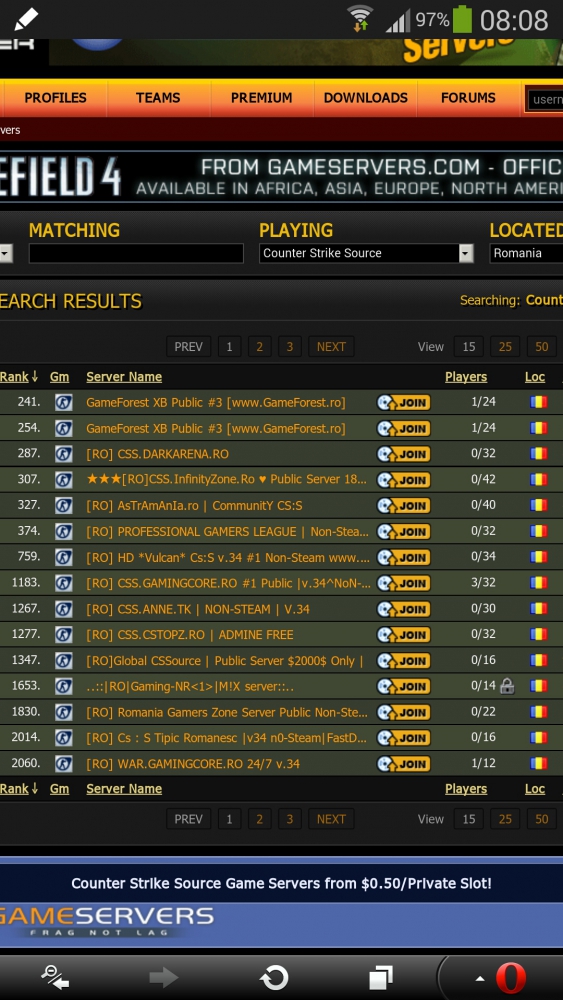Viewport: 563px width, 1000px height.
Task: Tap the browser back navigation icon
Action: (54, 978)
